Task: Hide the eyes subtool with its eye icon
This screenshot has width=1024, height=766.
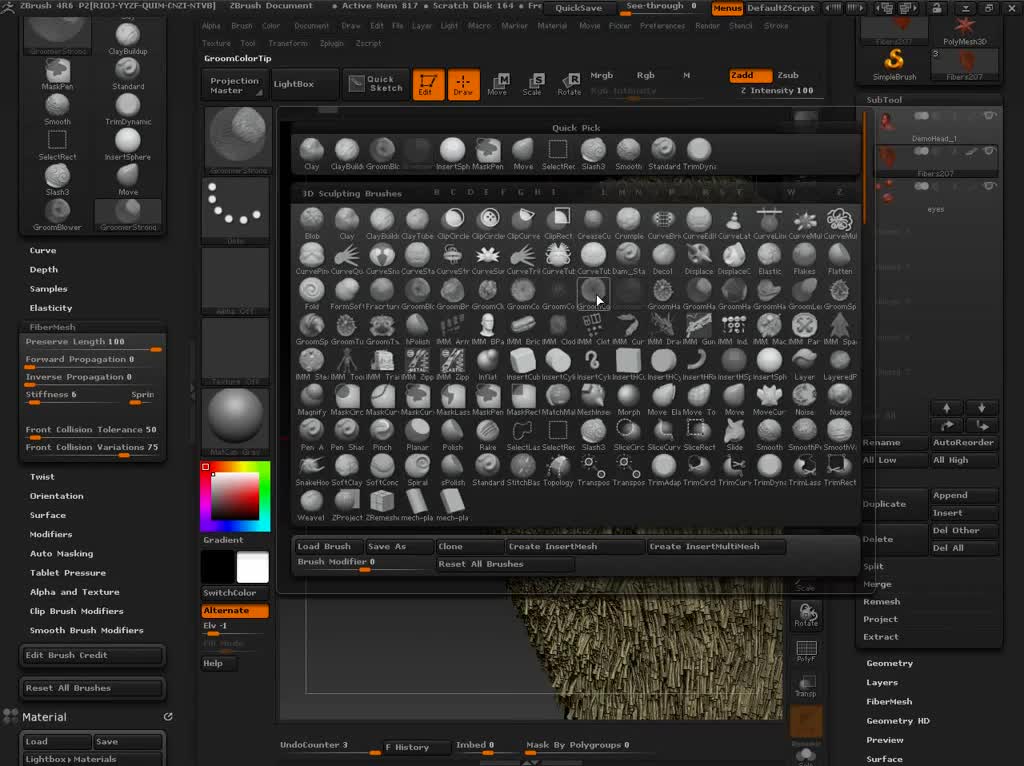Action: click(x=989, y=186)
